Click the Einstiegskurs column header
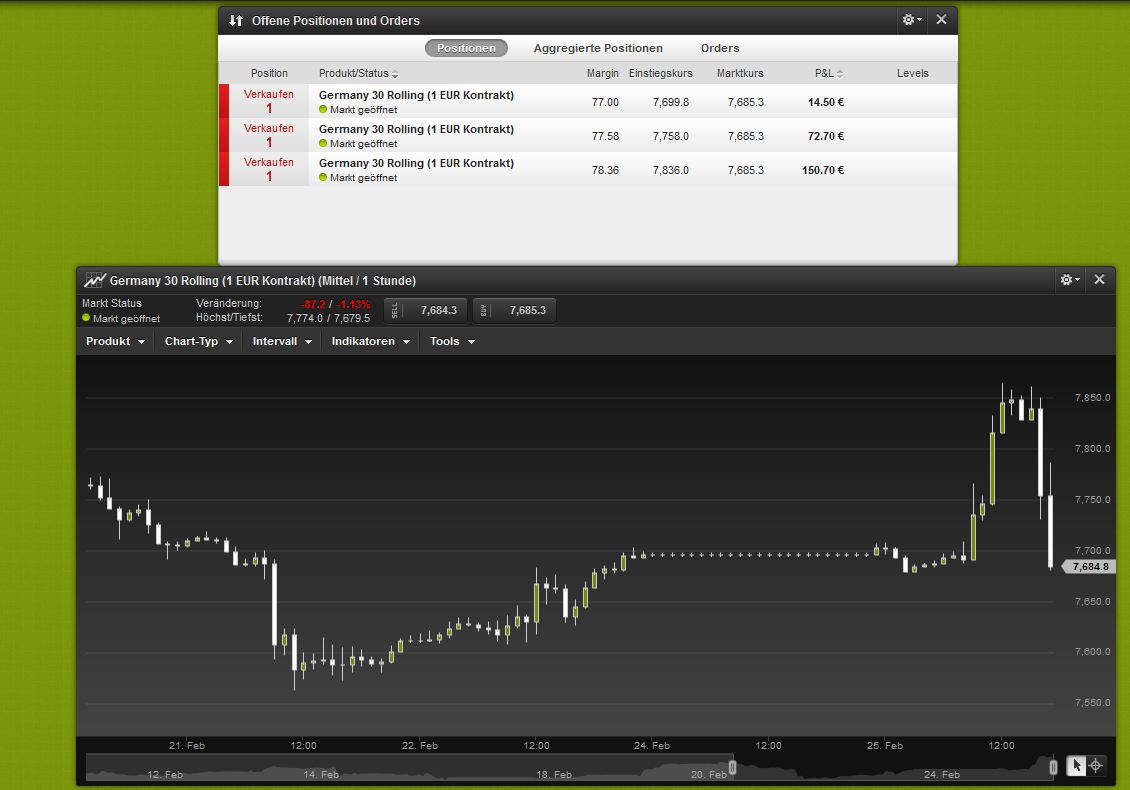The image size is (1130, 790). pyautogui.click(x=660, y=74)
